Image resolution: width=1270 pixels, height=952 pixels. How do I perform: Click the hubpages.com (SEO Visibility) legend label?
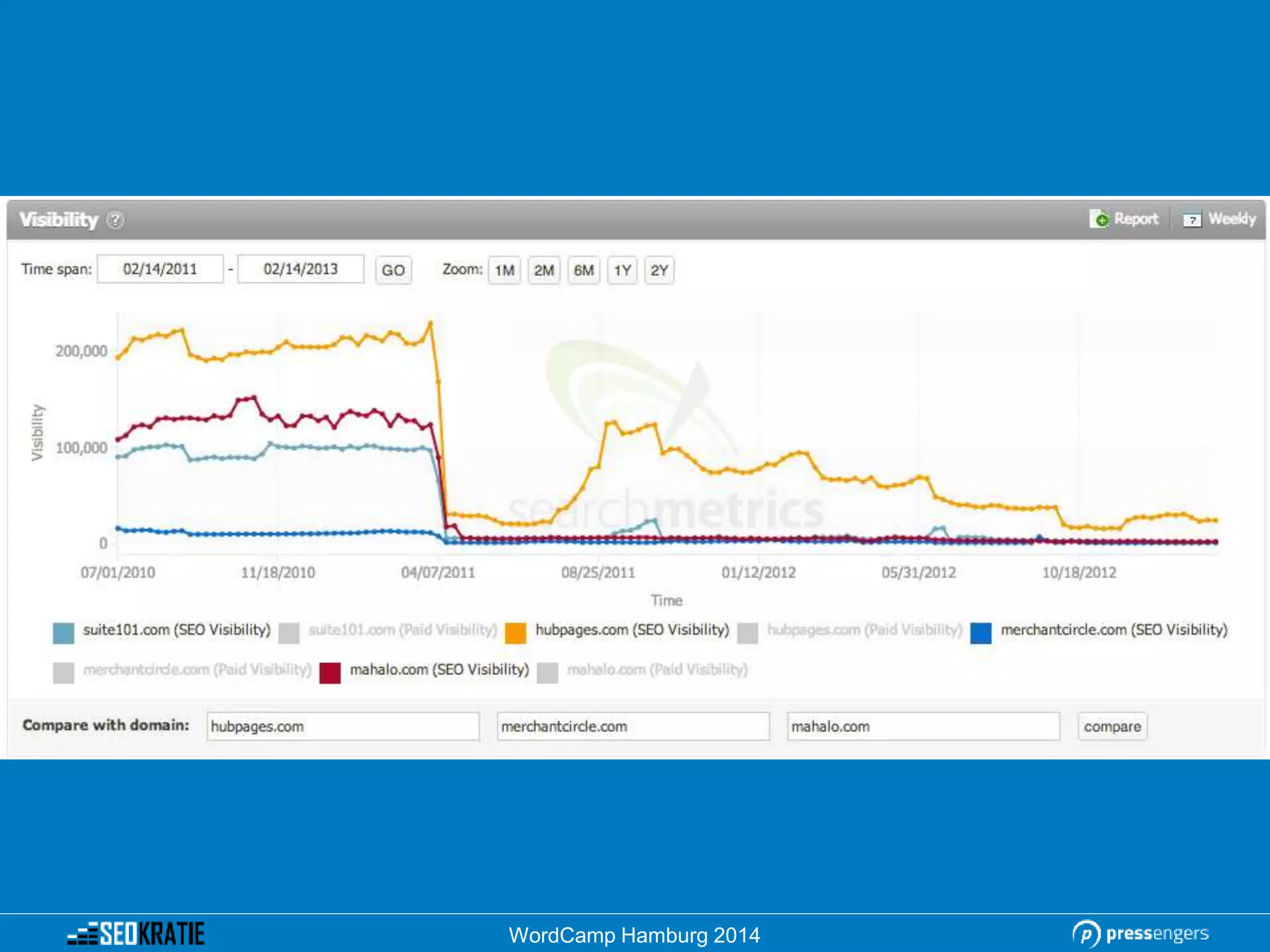coord(633,630)
